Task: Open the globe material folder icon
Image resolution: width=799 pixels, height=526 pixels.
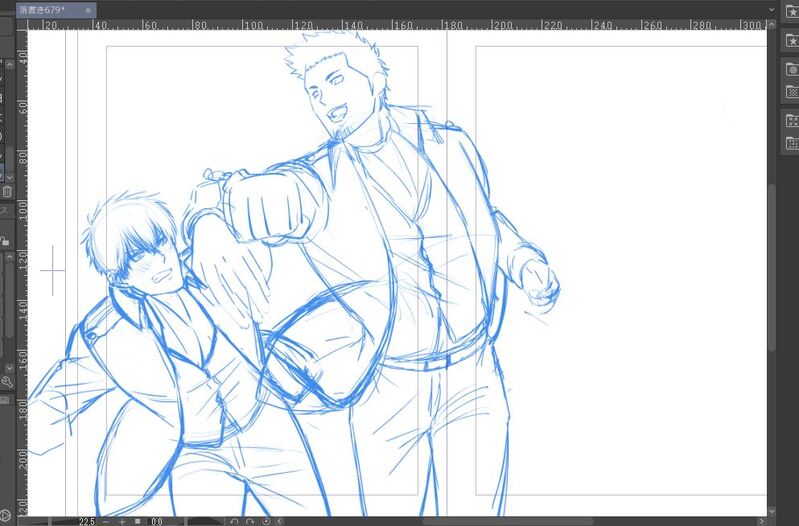Action: (x=791, y=69)
